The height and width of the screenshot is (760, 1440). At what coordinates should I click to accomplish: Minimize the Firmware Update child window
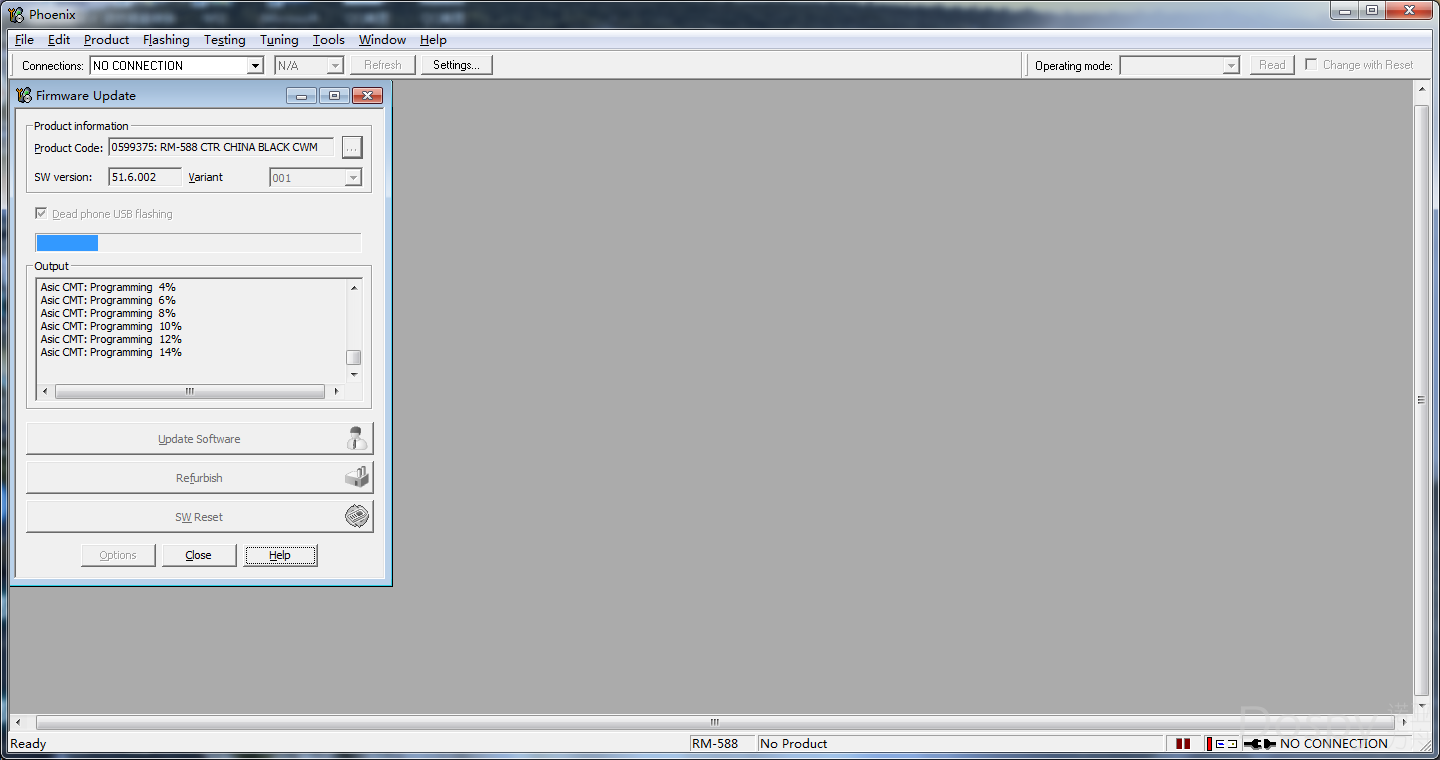[x=301, y=96]
